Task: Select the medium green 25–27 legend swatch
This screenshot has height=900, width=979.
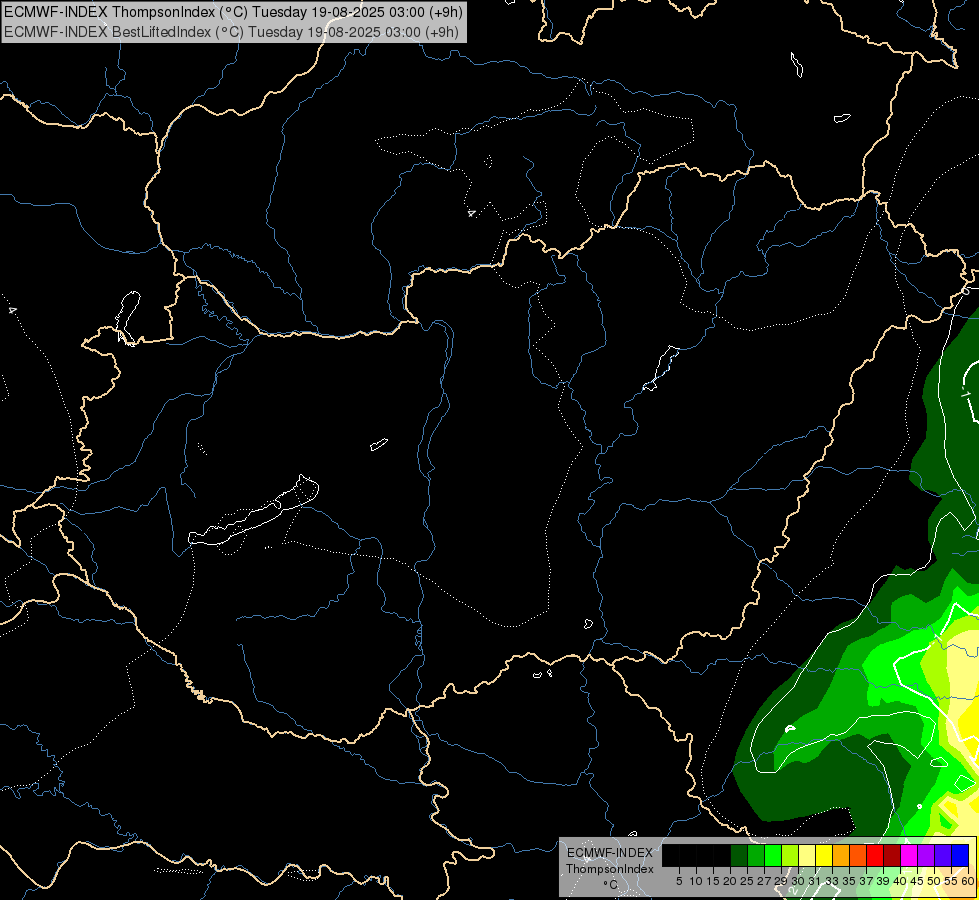Action: coord(755,855)
